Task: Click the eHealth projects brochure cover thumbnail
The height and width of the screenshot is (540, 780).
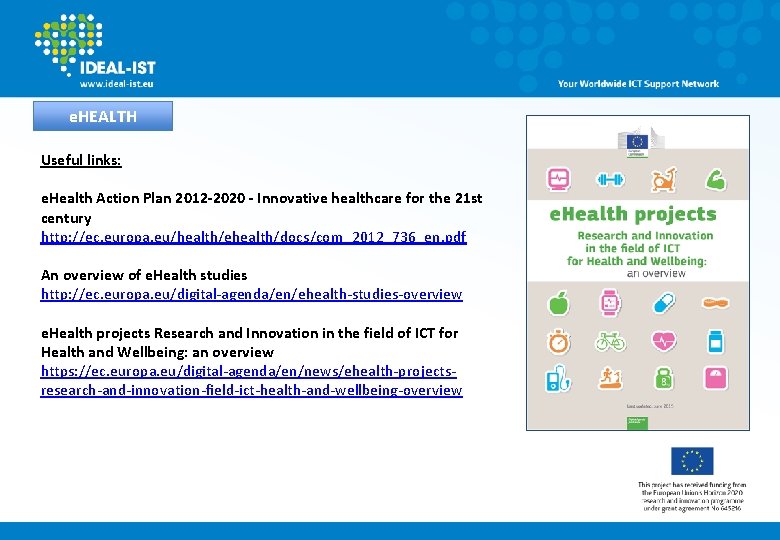Action: (638, 273)
